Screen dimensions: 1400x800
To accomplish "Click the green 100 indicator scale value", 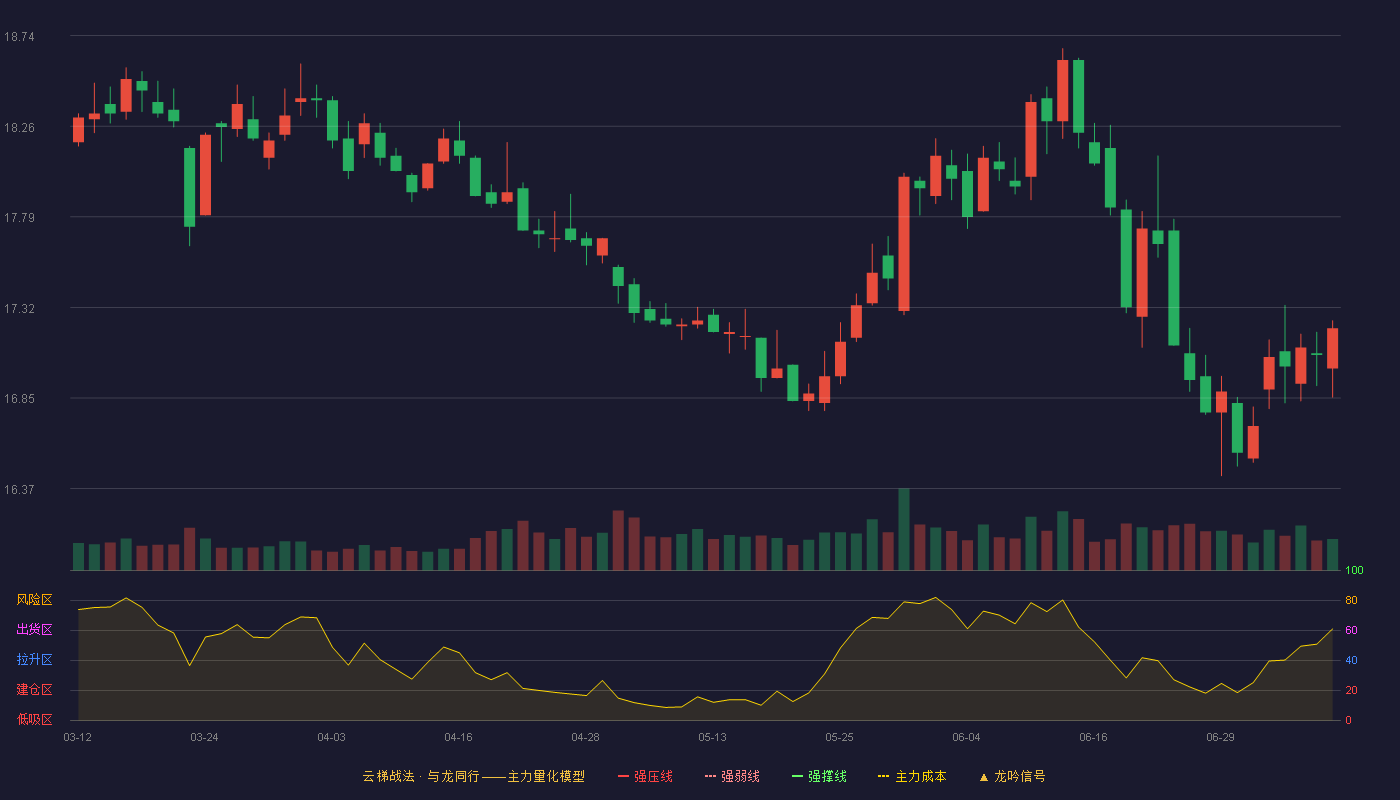I will coord(1354,571).
